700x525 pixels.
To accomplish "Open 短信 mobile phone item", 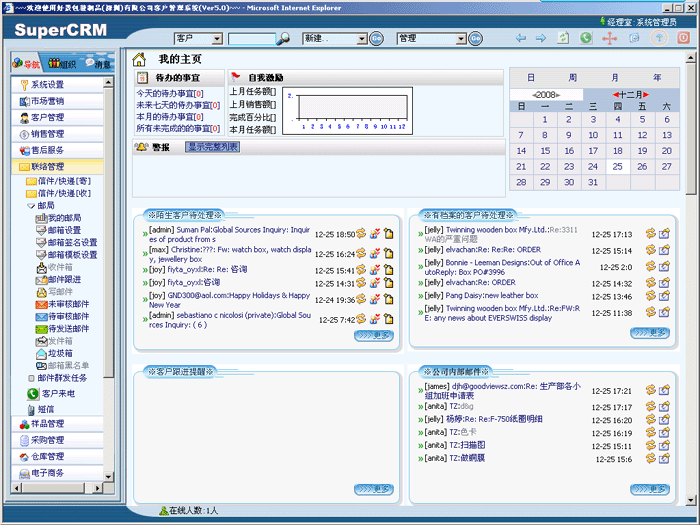I will pos(41,409).
